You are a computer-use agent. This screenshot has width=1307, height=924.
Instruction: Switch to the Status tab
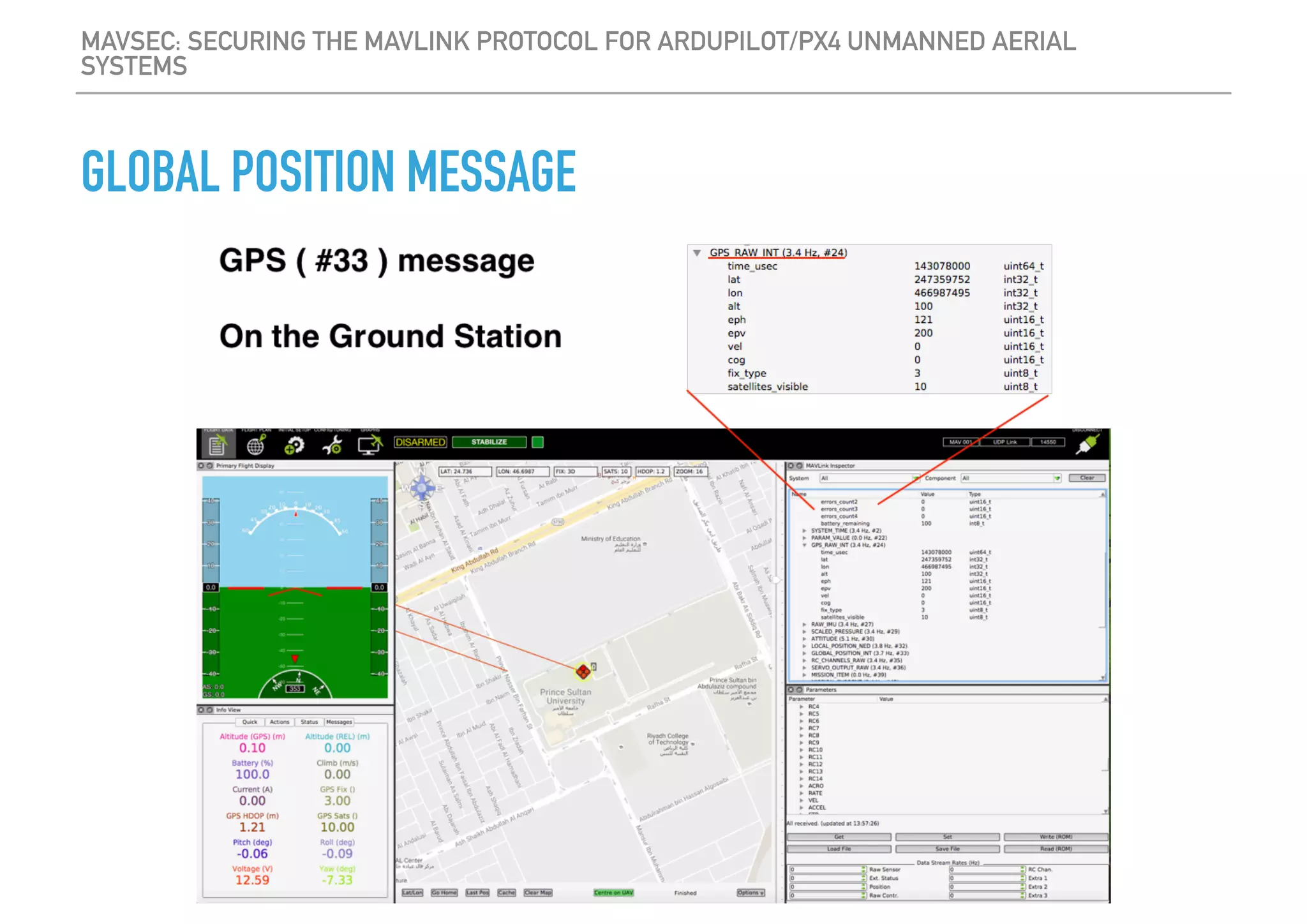tap(310, 722)
